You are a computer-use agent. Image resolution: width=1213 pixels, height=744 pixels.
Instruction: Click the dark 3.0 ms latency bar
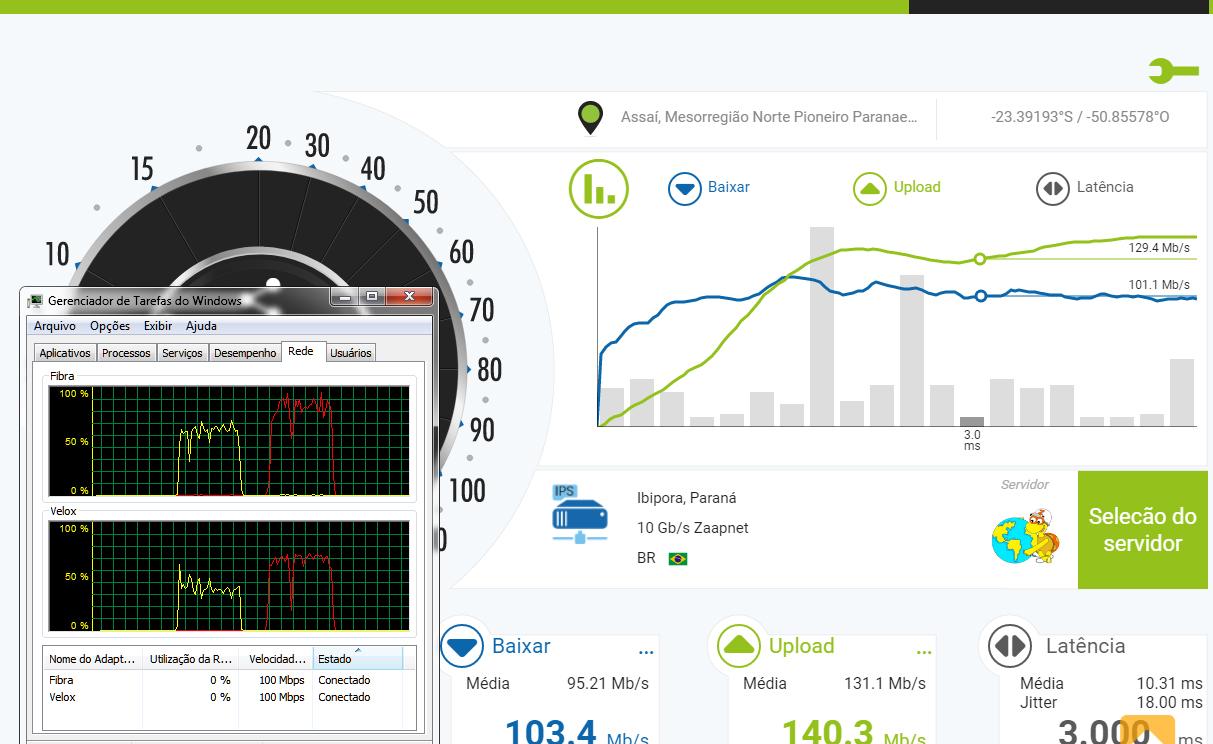pos(972,421)
